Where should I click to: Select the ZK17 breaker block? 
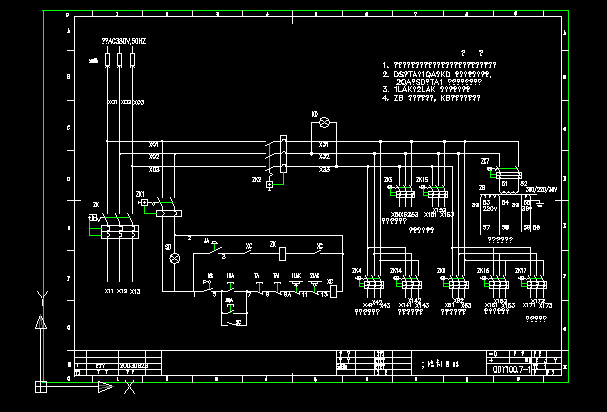[x=537, y=285]
